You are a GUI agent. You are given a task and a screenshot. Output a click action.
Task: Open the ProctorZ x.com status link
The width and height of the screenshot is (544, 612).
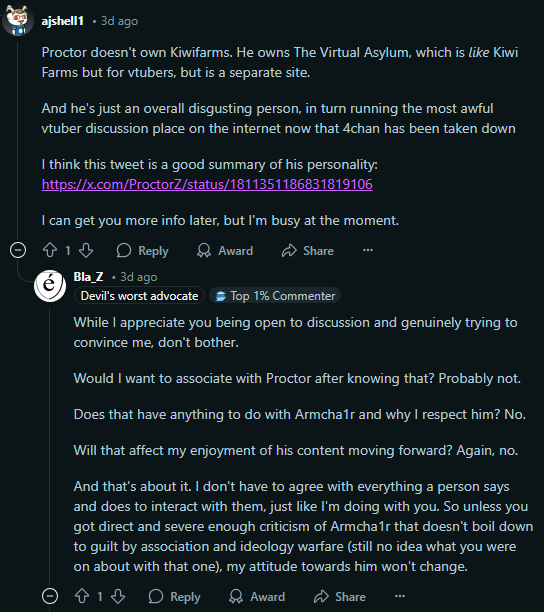(207, 184)
